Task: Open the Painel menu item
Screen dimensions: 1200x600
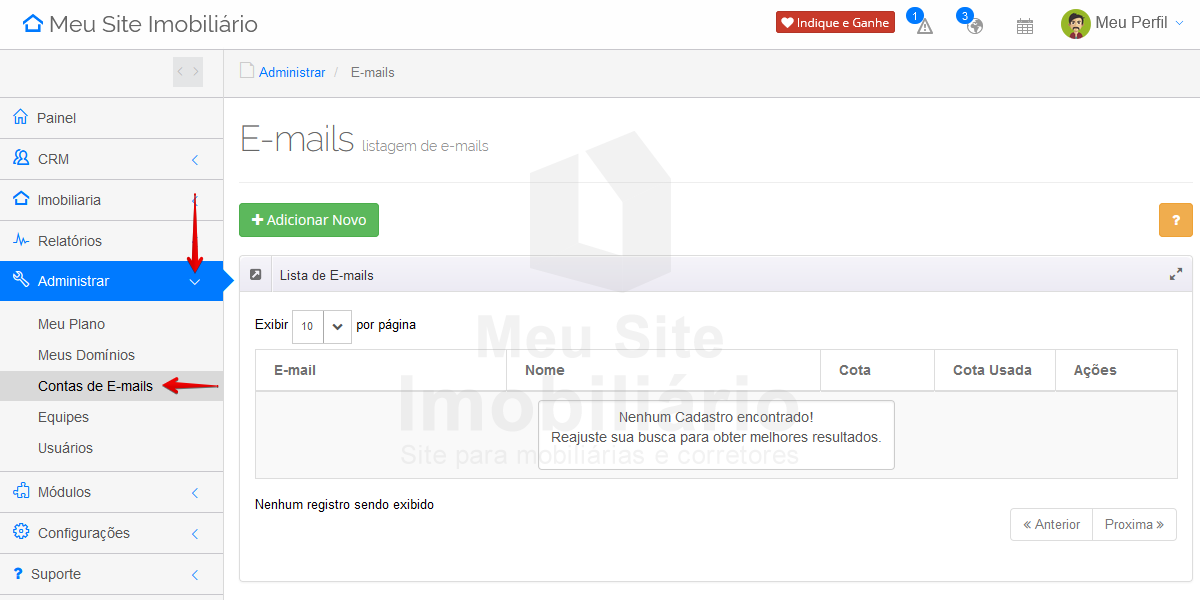Action: click(x=57, y=118)
